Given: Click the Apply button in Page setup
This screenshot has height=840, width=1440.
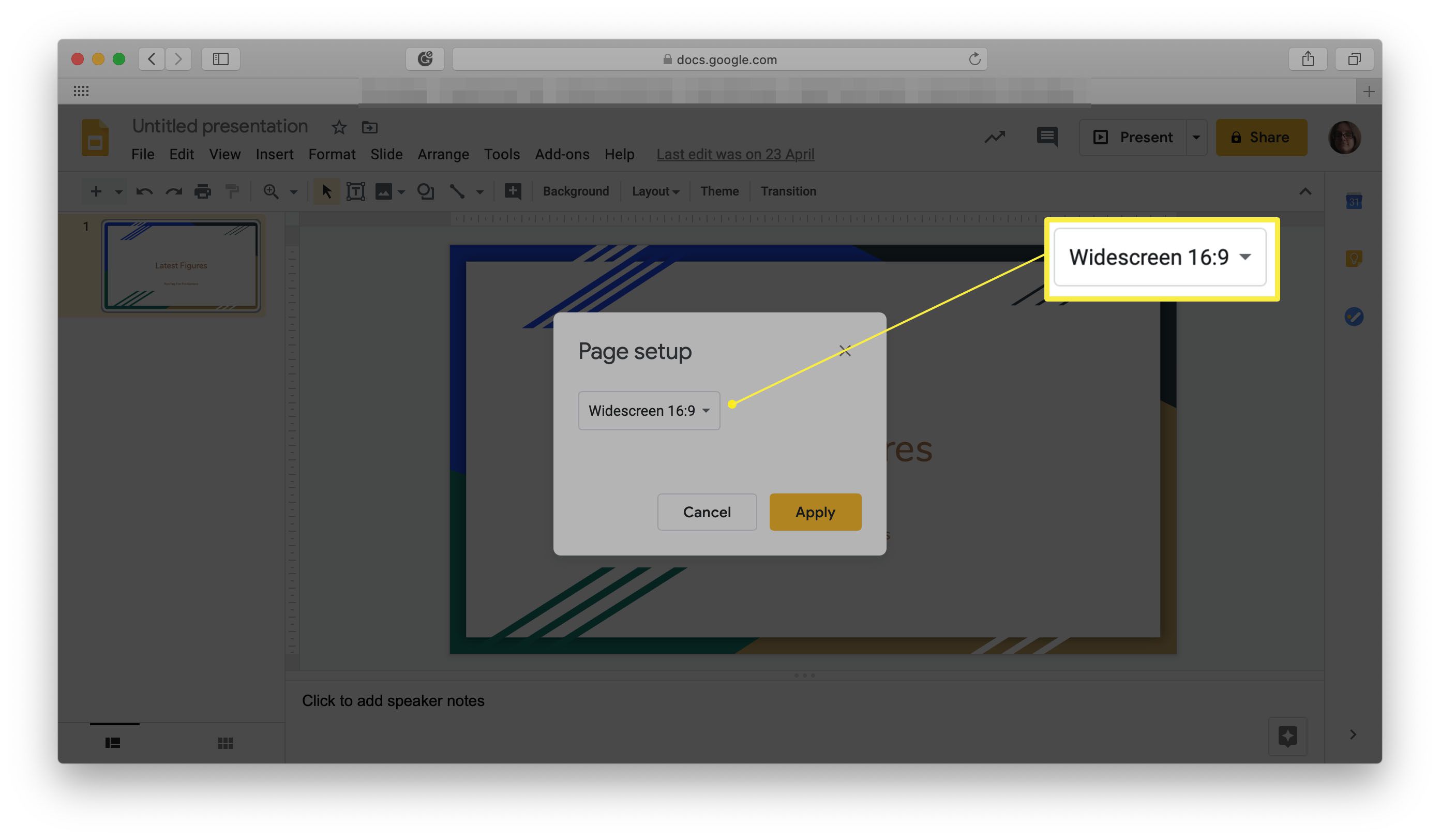Looking at the screenshot, I should coord(815,512).
